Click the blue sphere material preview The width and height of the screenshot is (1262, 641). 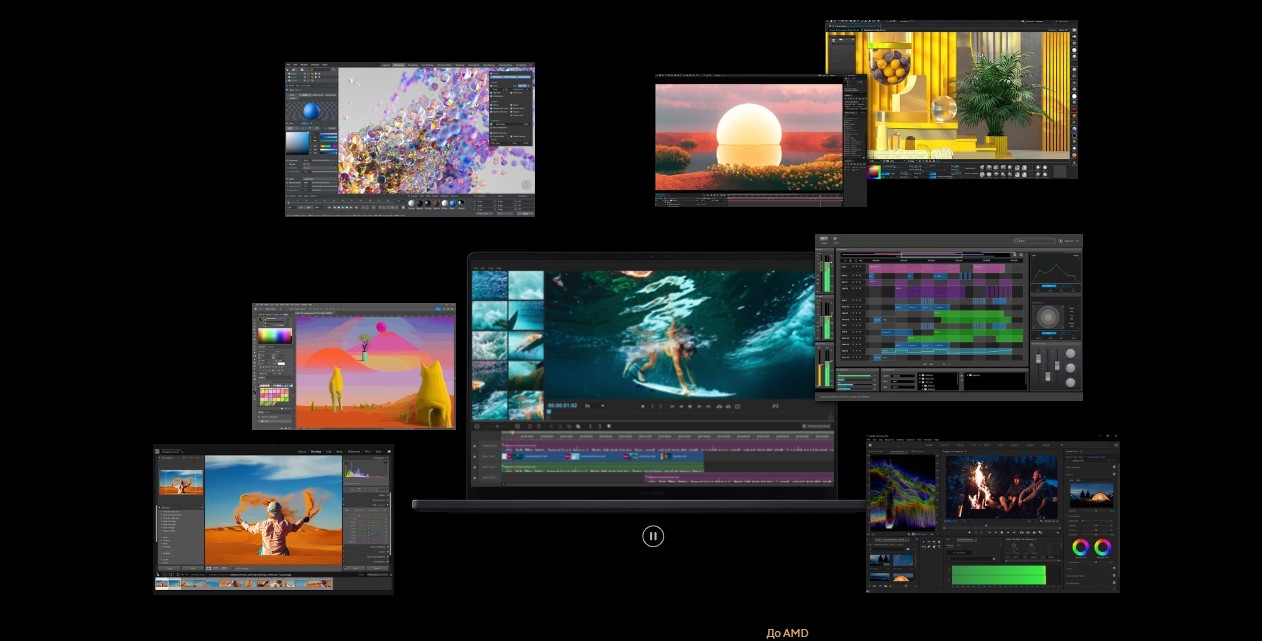[x=310, y=110]
